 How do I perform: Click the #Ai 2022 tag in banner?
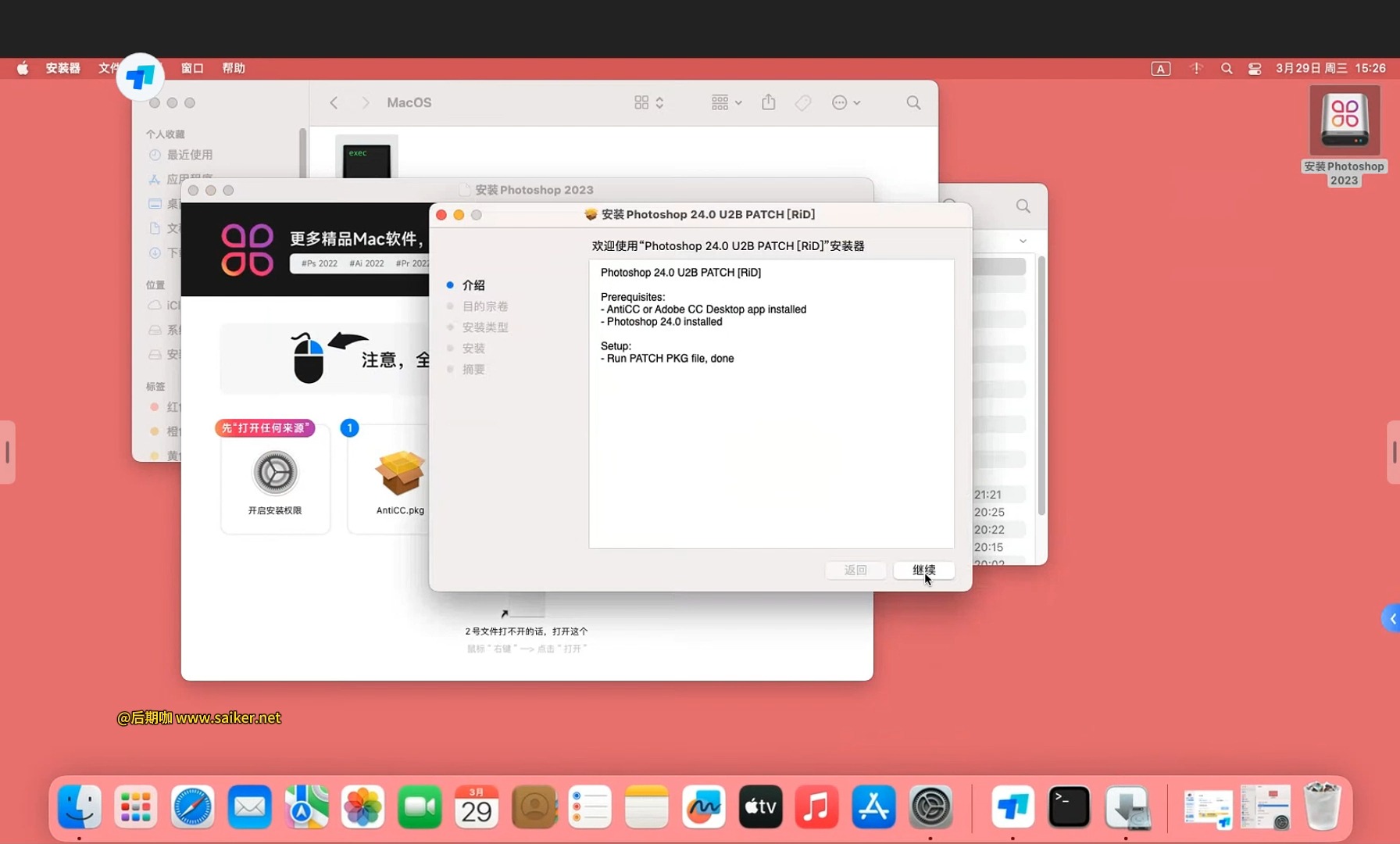(x=366, y=263)
